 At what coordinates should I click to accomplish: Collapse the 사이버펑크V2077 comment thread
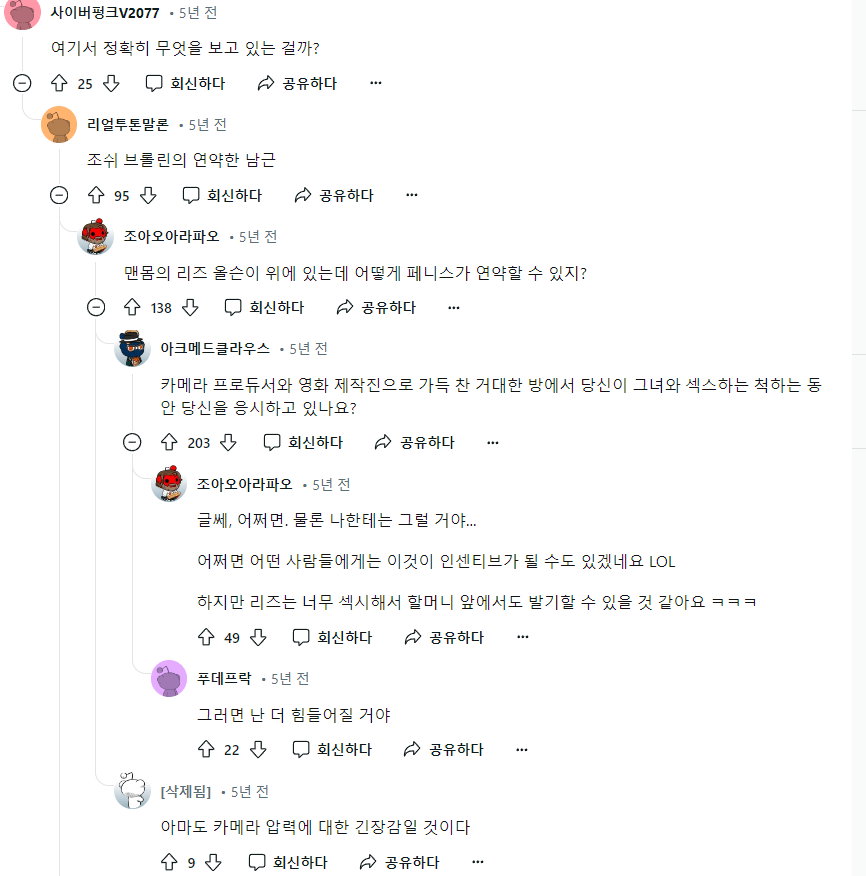22,84
